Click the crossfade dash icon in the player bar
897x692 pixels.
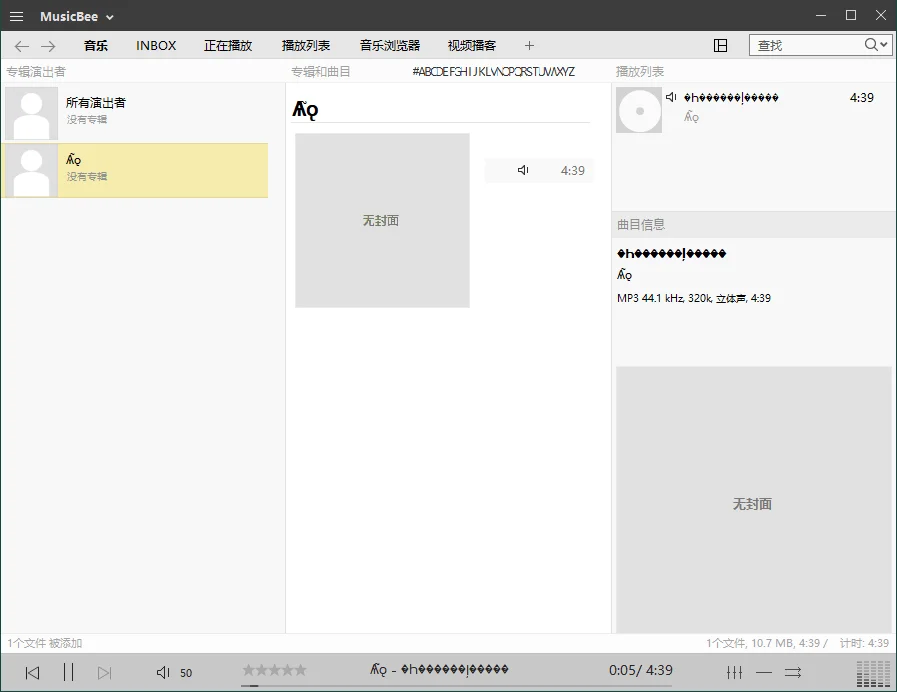[x=765, y=671]
